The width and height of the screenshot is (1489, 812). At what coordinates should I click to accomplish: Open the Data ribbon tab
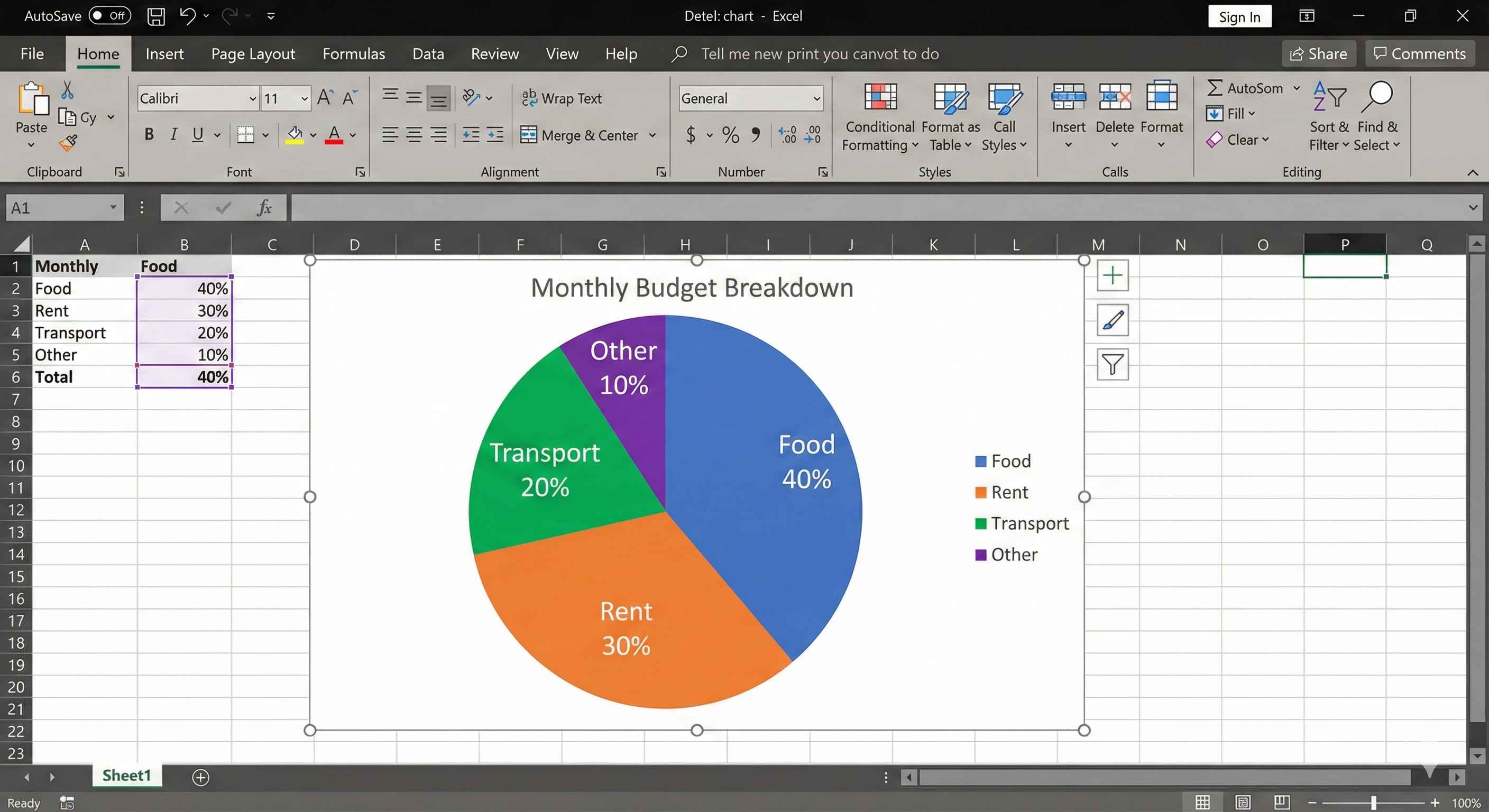pyautogui.click(x=428, y=53)
